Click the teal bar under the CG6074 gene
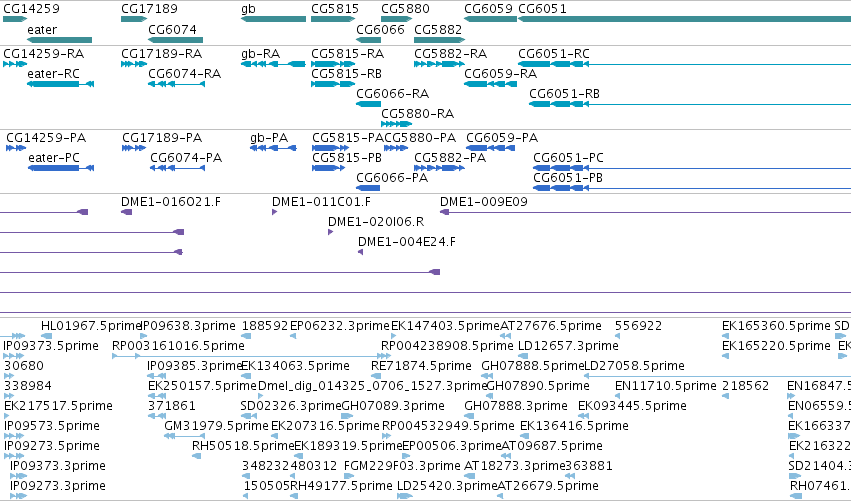851x501 pixels. [175, 40]
